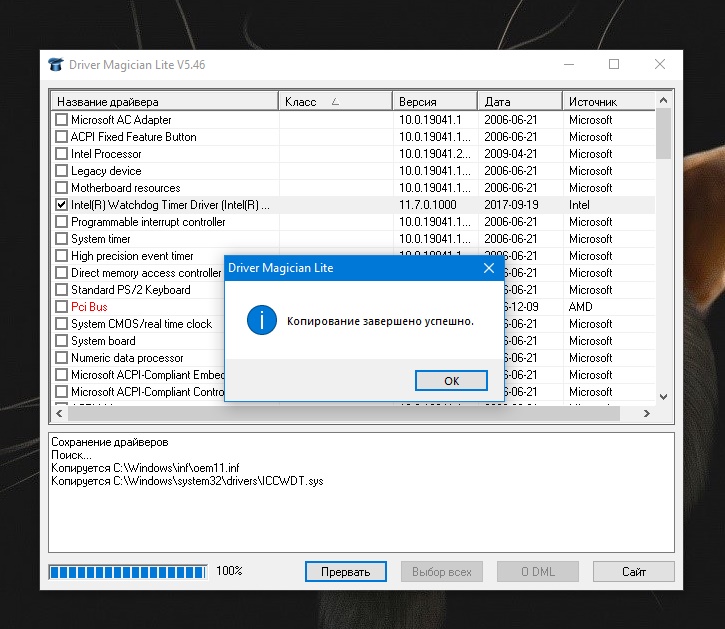Tick the High precision event timer checkbox
This screenshot has width=725, height=629.
point(61,256)
